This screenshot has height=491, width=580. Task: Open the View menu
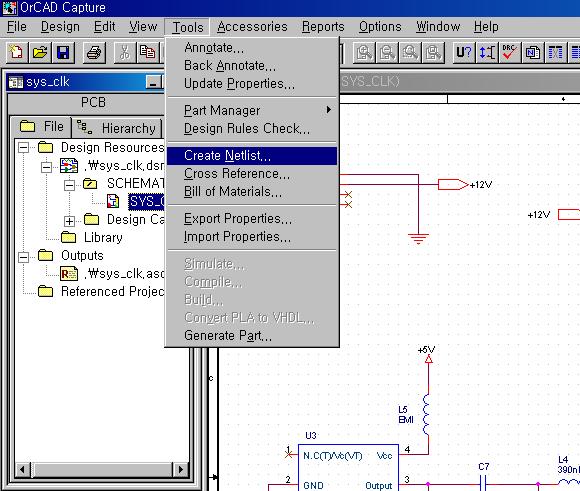coord(143,27)
